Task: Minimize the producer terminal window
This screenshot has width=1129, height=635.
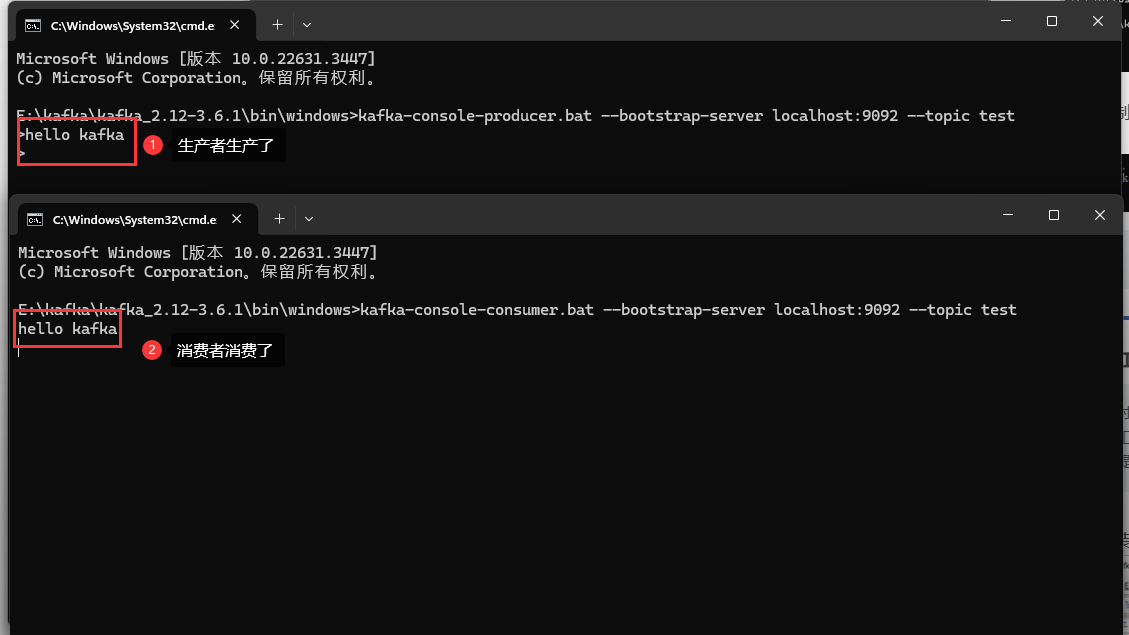Action: 1005,20
